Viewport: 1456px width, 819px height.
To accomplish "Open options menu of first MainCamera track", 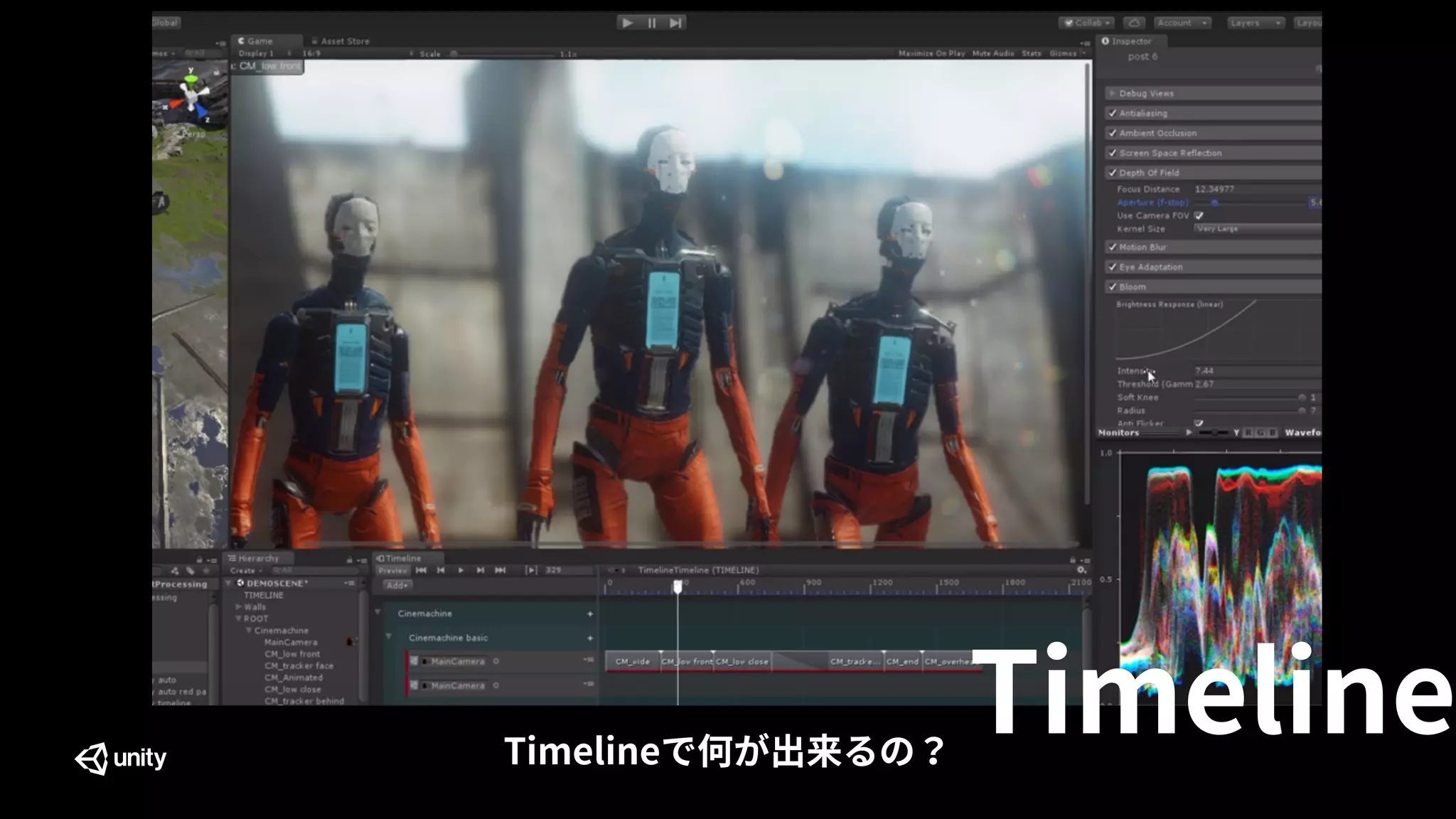I will 589,660.
